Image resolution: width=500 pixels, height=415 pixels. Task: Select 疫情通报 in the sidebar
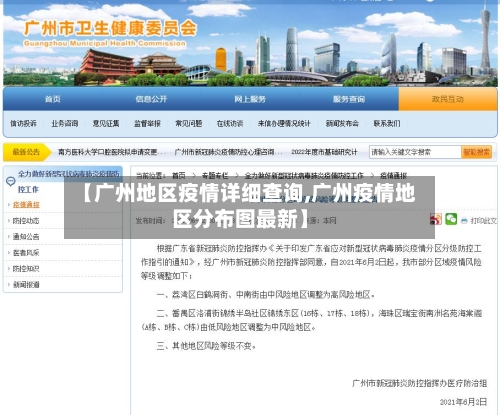click(x=26, y=205)
